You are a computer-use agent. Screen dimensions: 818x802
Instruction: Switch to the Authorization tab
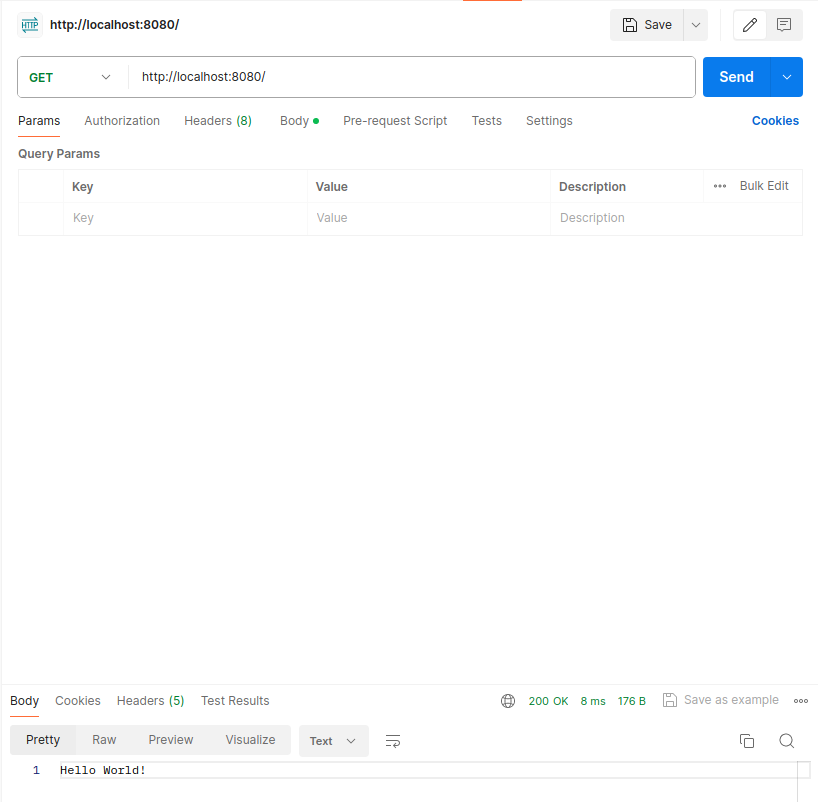coord(122,121)
